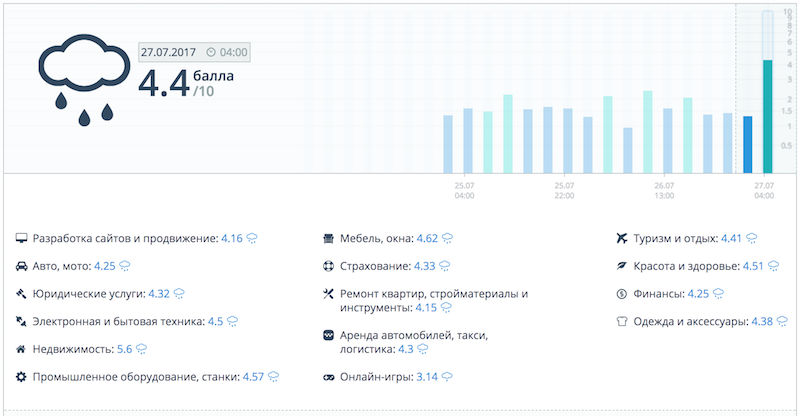The height and width of the screenshot is (416, 800).
Task: Click the car icon beside Авто, мото
Action: tap(22, 267)
